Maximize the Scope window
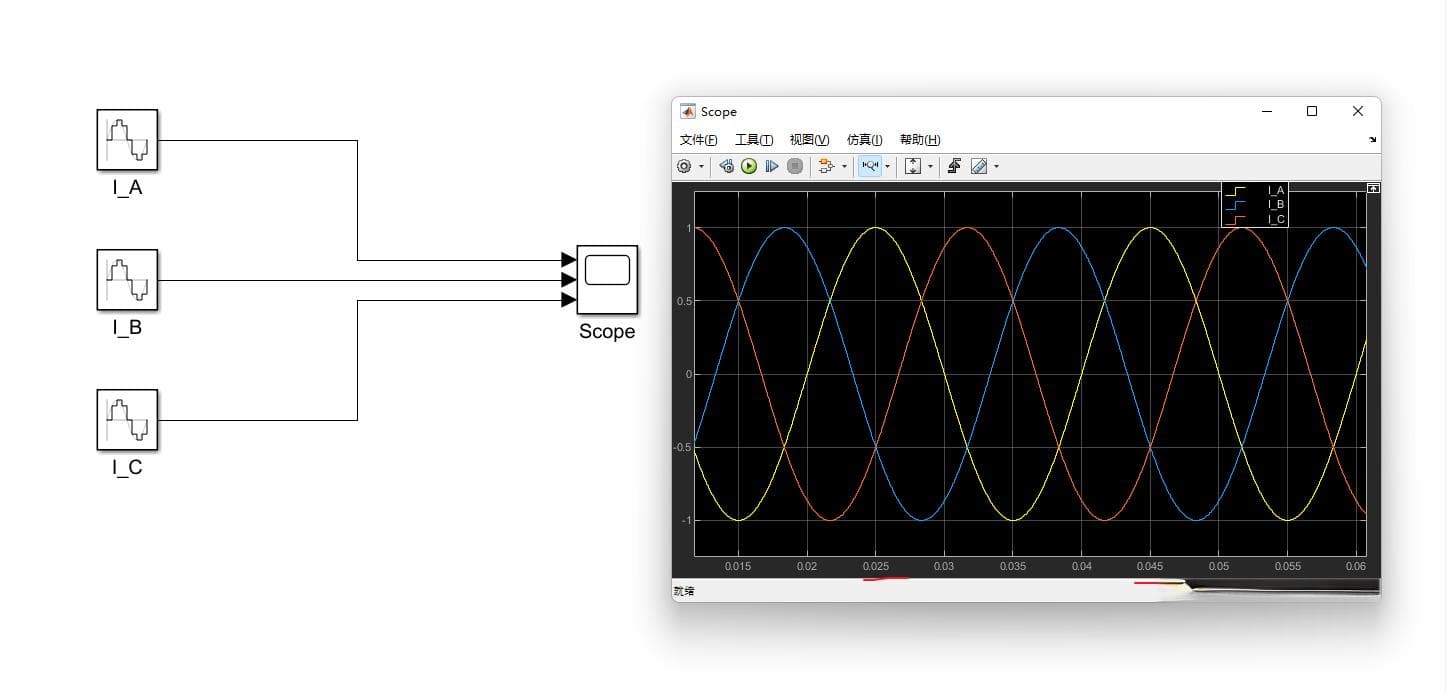The width and height of the screenshot is (1446, 692). tap(1312, 111)
